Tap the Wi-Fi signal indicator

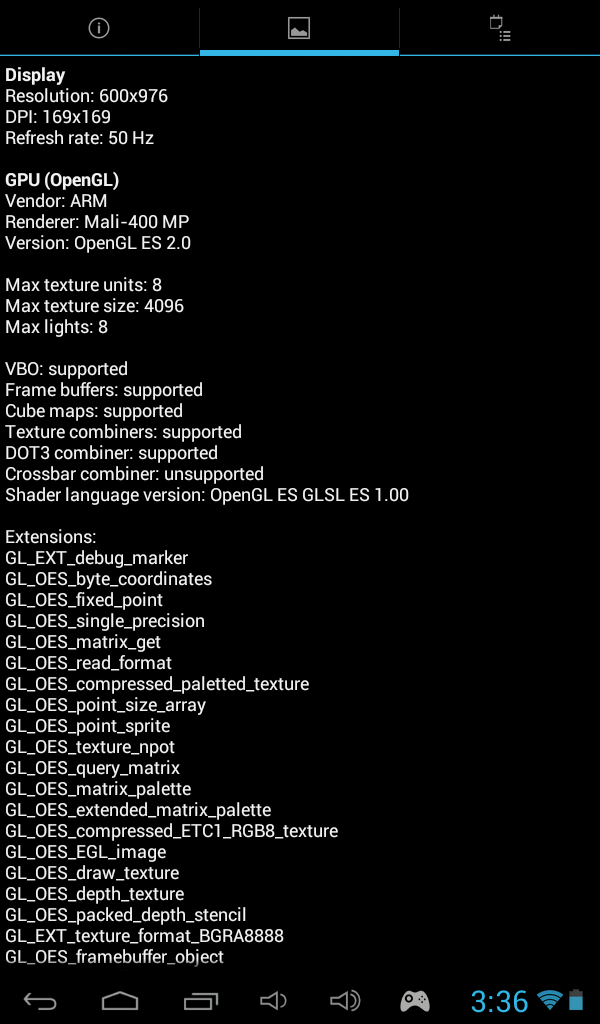(550, 1000)
